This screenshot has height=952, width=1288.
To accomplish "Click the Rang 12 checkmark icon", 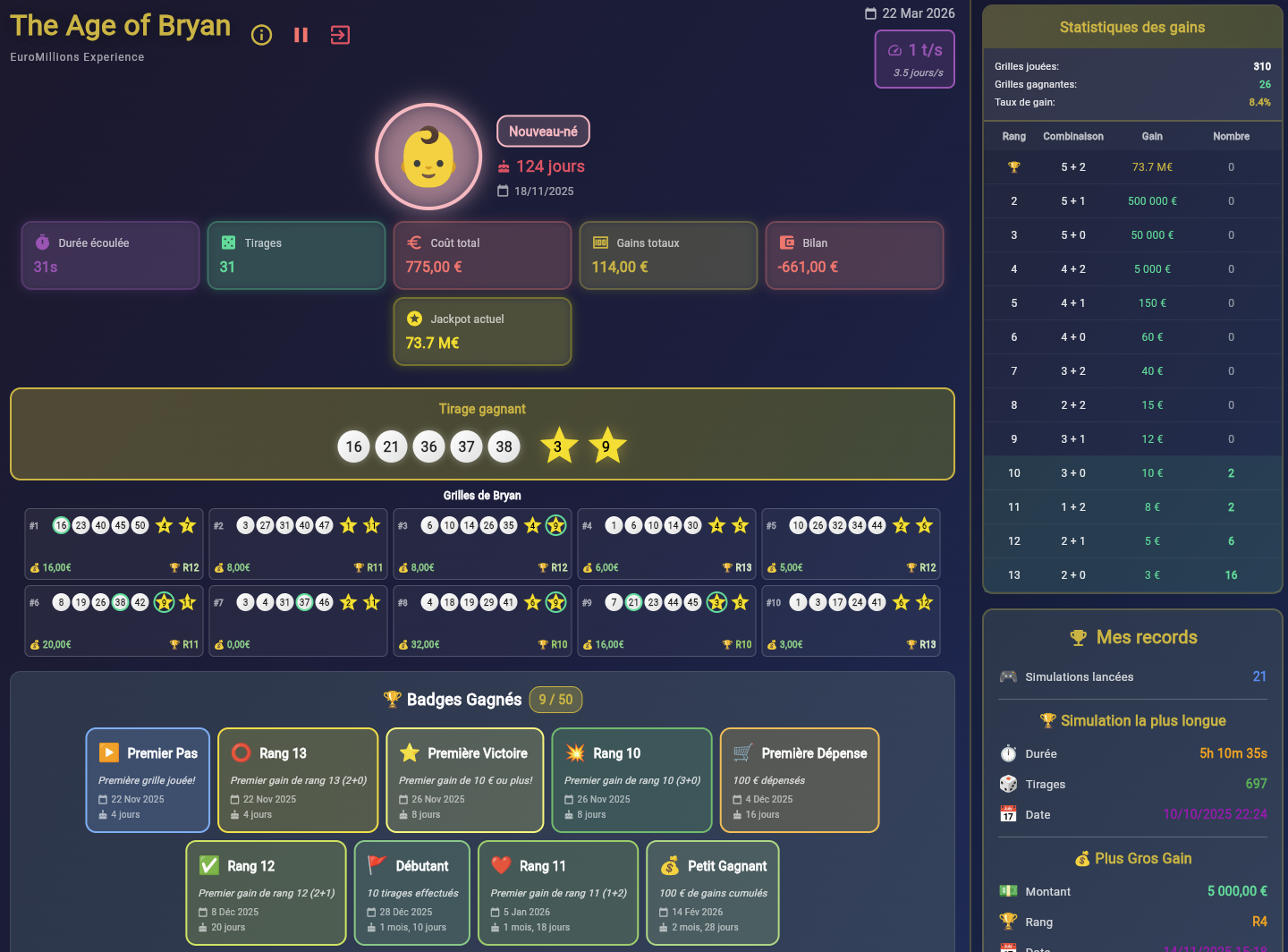I will [x=209, y=866].
